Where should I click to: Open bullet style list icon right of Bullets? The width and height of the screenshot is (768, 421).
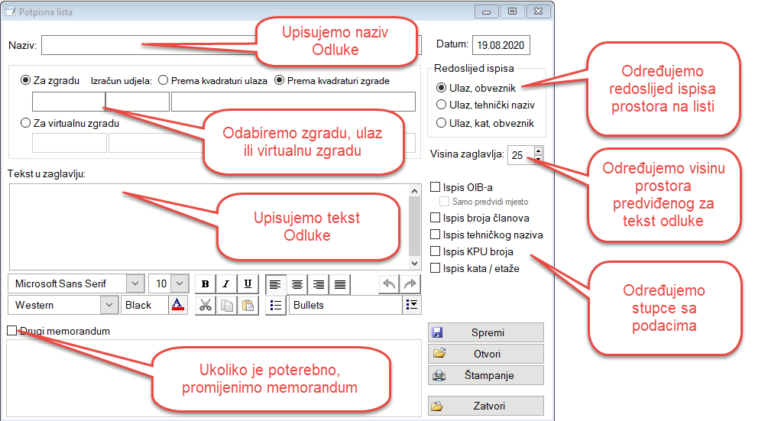(x=412, y=305)
